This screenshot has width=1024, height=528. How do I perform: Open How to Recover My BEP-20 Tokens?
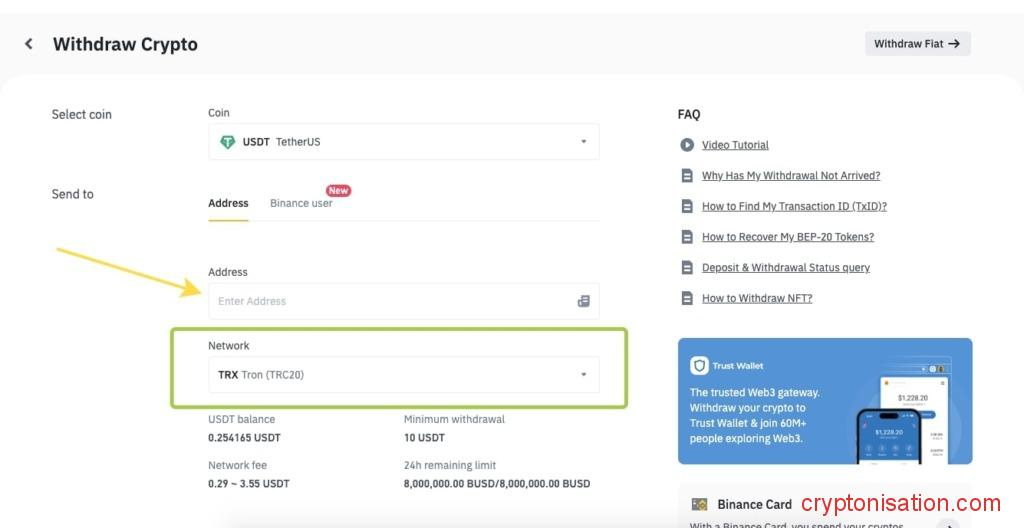788,237
